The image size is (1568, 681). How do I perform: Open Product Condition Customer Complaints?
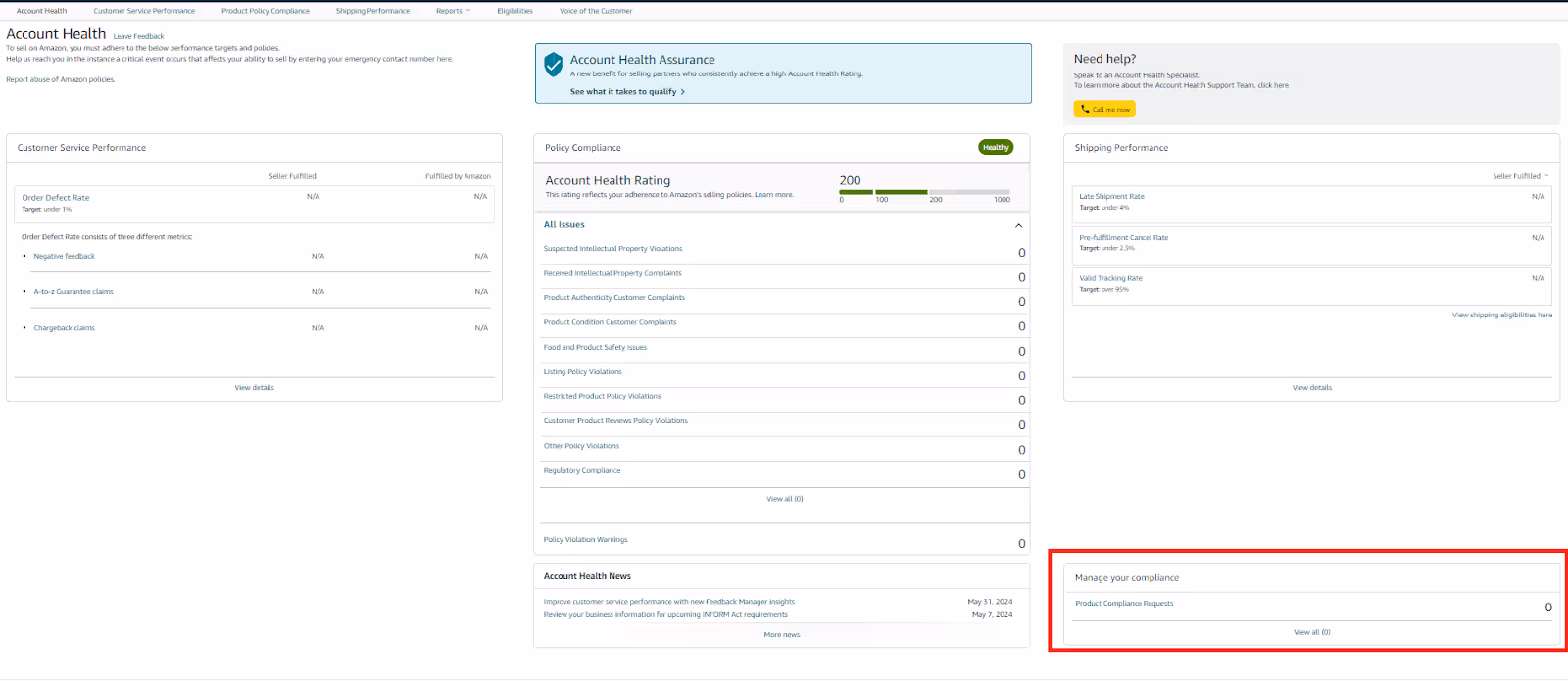coord(611,322)
